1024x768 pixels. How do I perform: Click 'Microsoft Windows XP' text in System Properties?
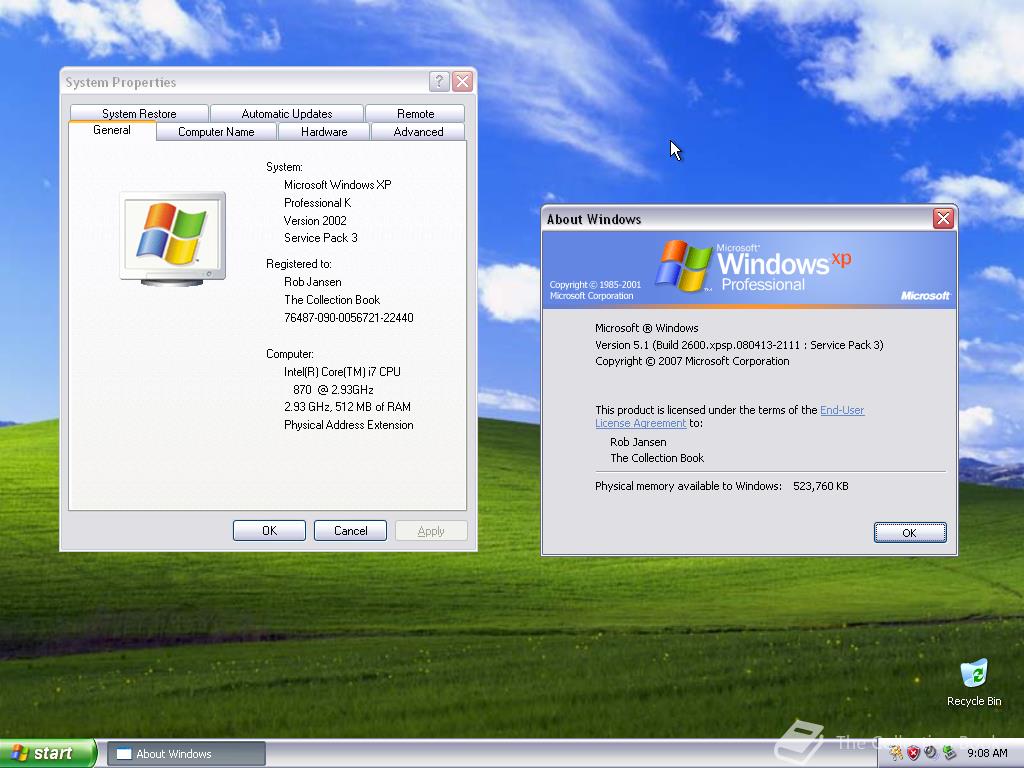(338, 185)
